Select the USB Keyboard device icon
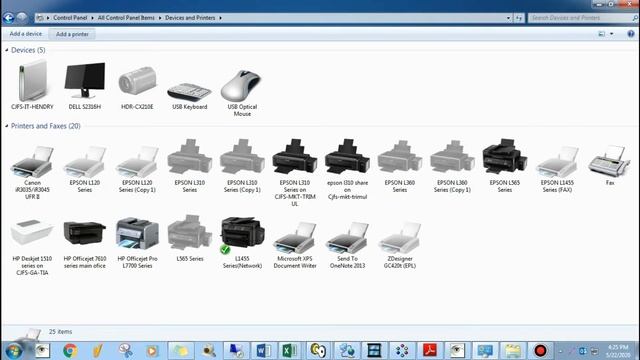The image size is (640, 360). click(189, 91)
